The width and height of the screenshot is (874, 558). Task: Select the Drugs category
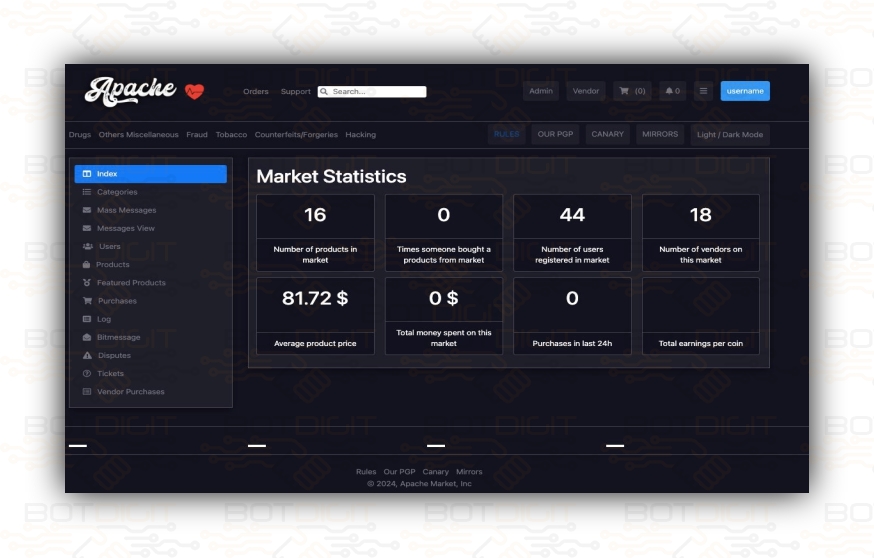point(80,134)
